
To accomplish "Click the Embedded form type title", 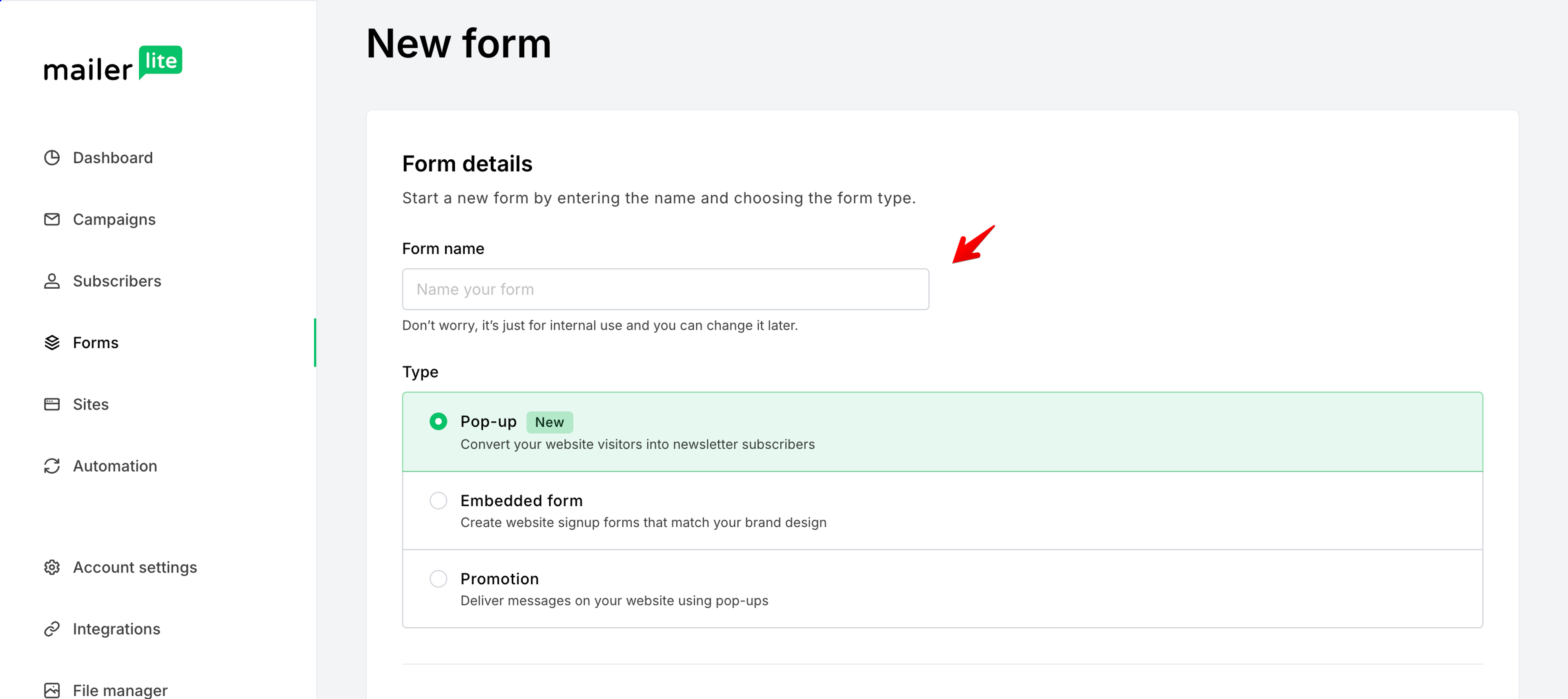I will click(521, 501).
